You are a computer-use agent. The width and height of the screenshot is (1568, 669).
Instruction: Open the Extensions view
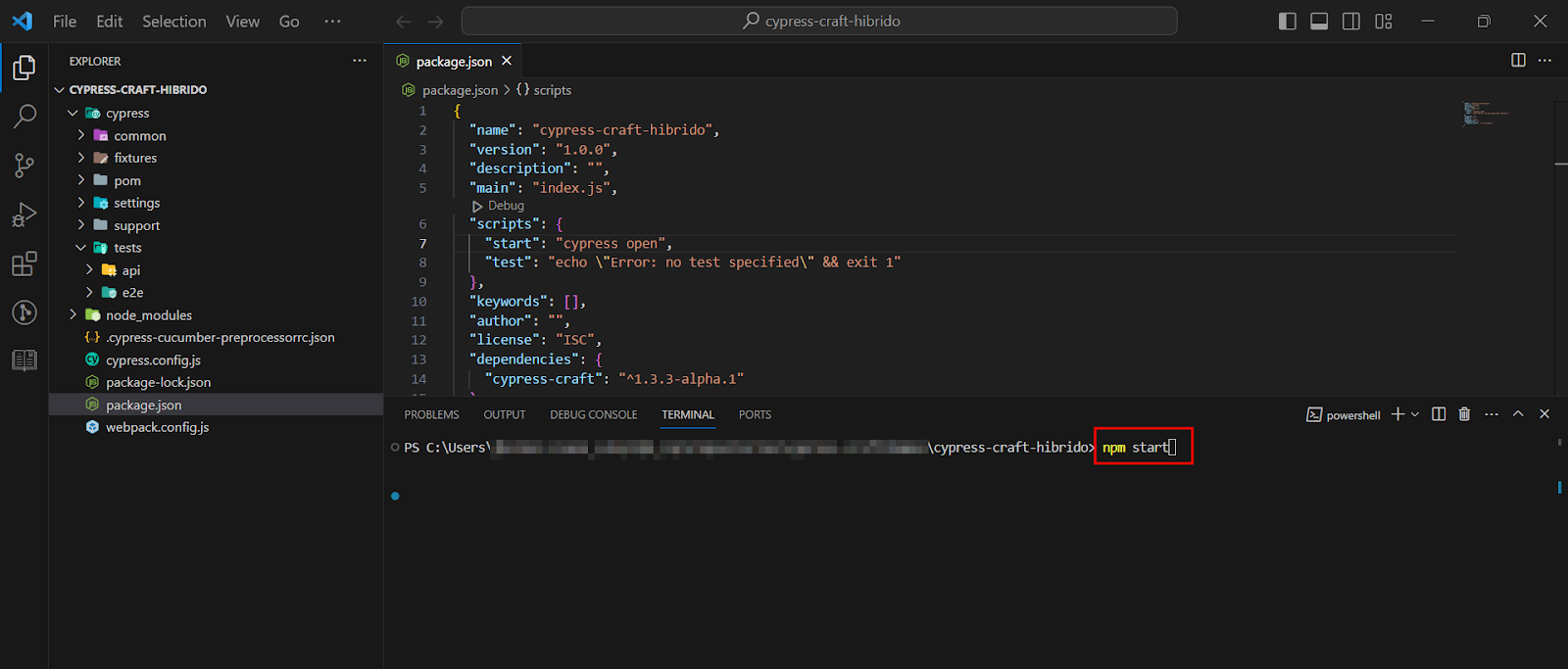(24, 263)
